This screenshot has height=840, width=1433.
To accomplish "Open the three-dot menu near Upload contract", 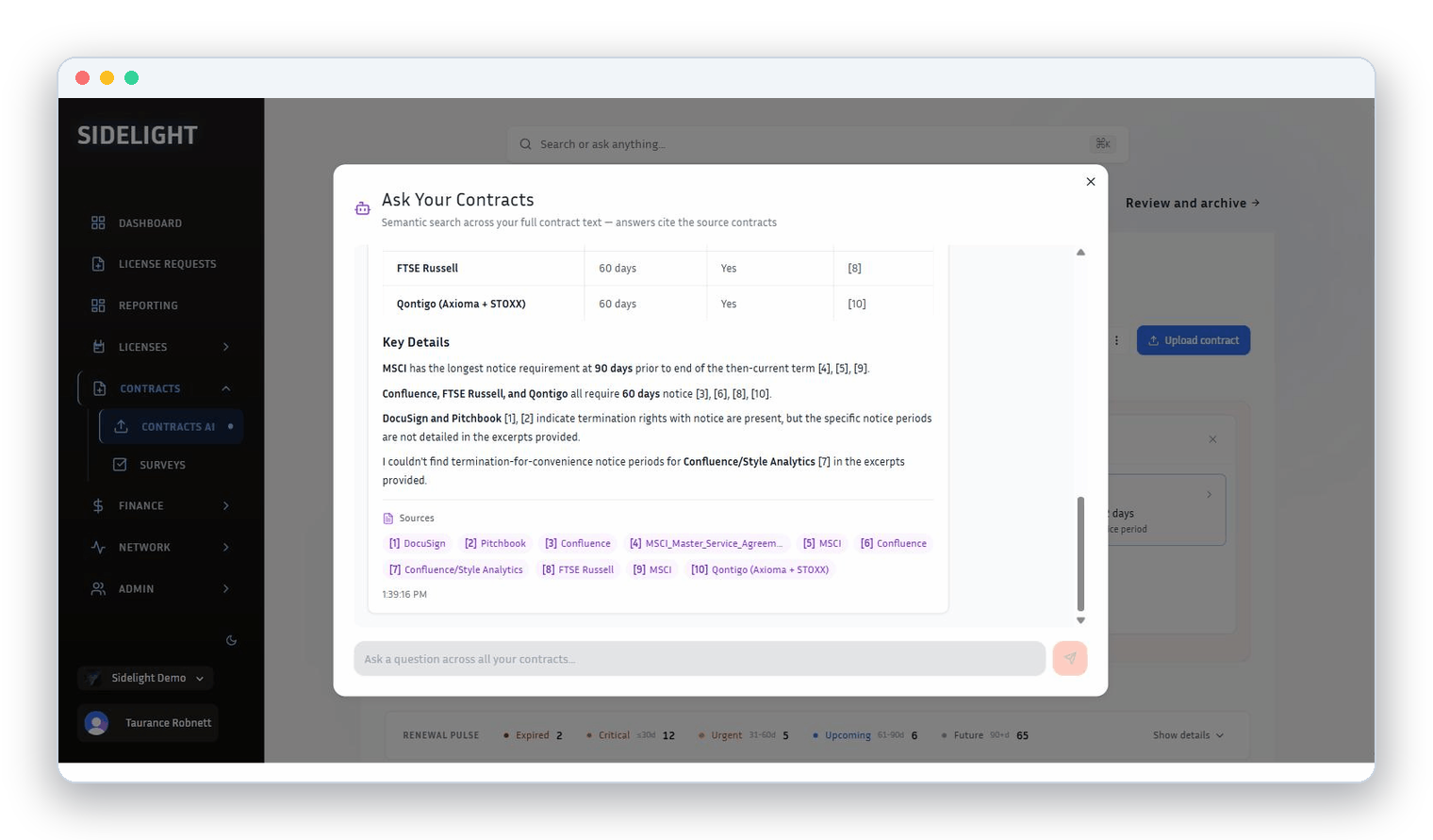I will [x=1117, y=340].
